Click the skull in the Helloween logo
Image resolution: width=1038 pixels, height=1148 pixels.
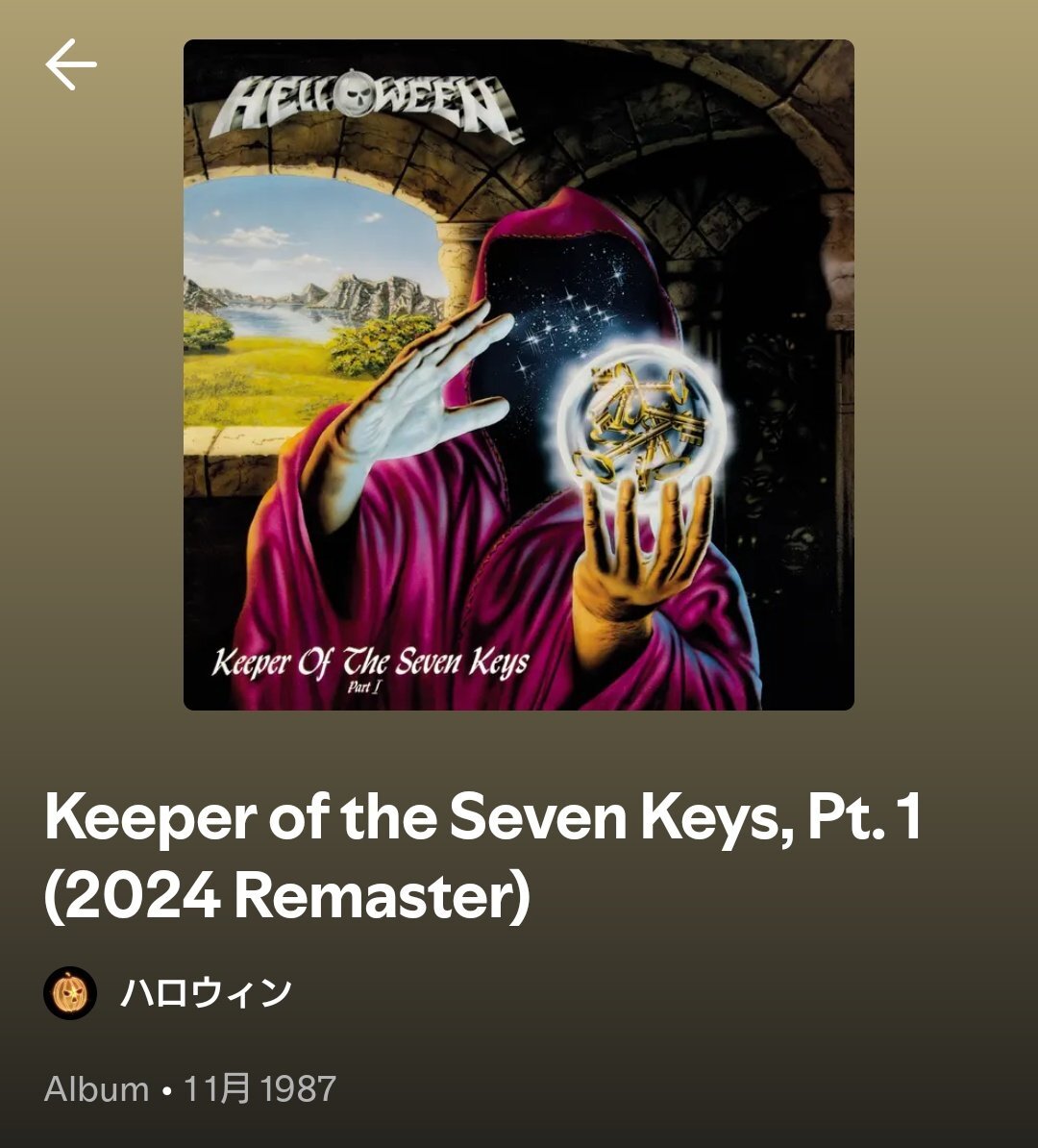tap(357, 93)
